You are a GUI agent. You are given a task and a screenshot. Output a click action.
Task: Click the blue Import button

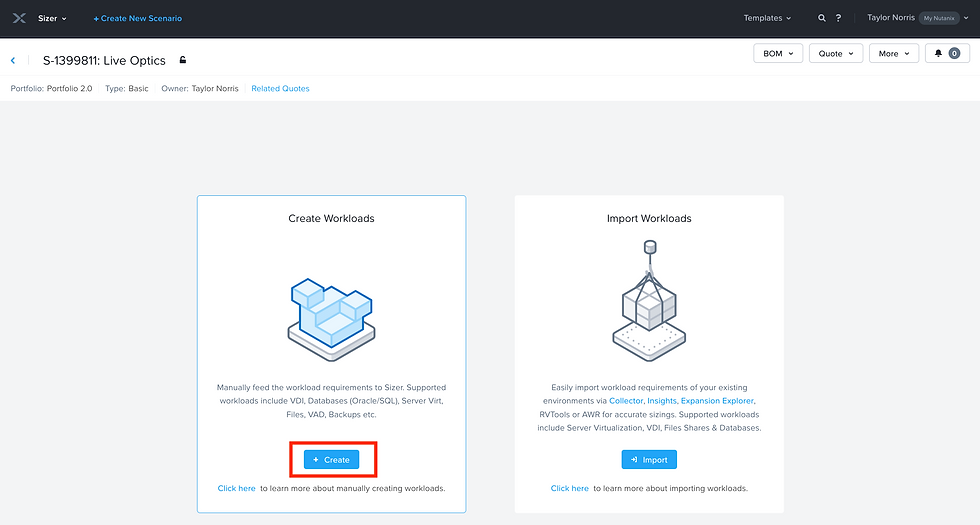(x=649, y=459)
